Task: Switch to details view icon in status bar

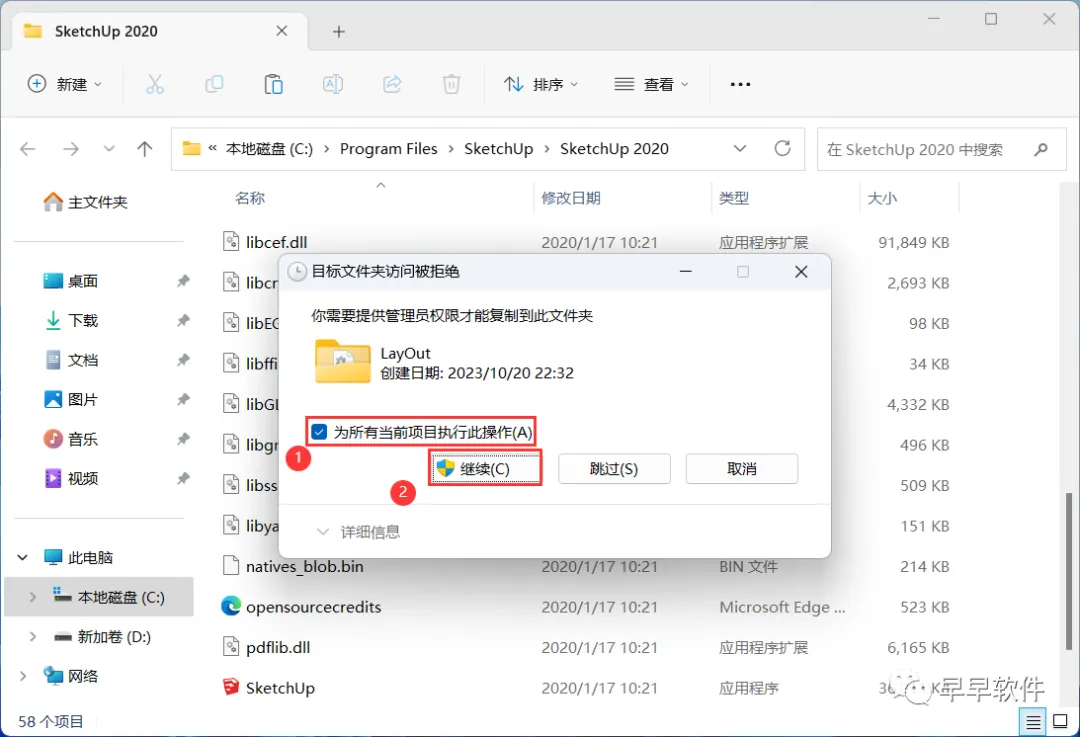Action: point(1033,722)
